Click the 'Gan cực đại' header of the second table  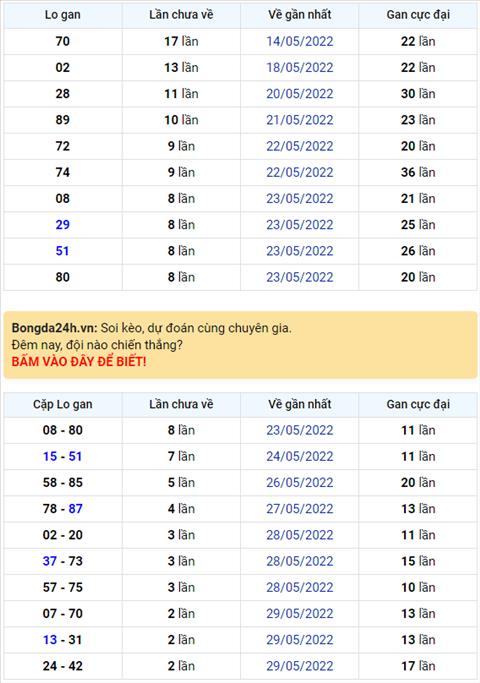(x=418, y=404)
